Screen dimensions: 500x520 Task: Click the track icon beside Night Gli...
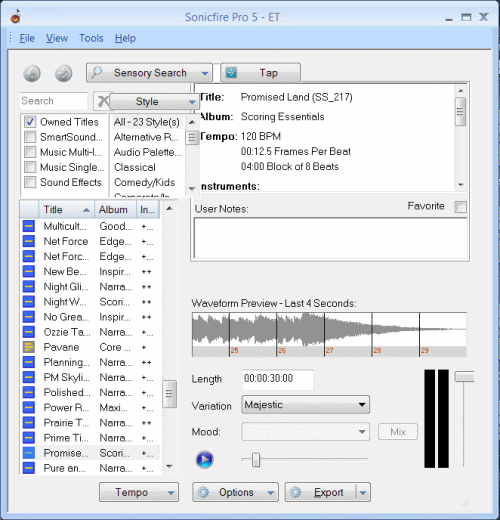29,286
